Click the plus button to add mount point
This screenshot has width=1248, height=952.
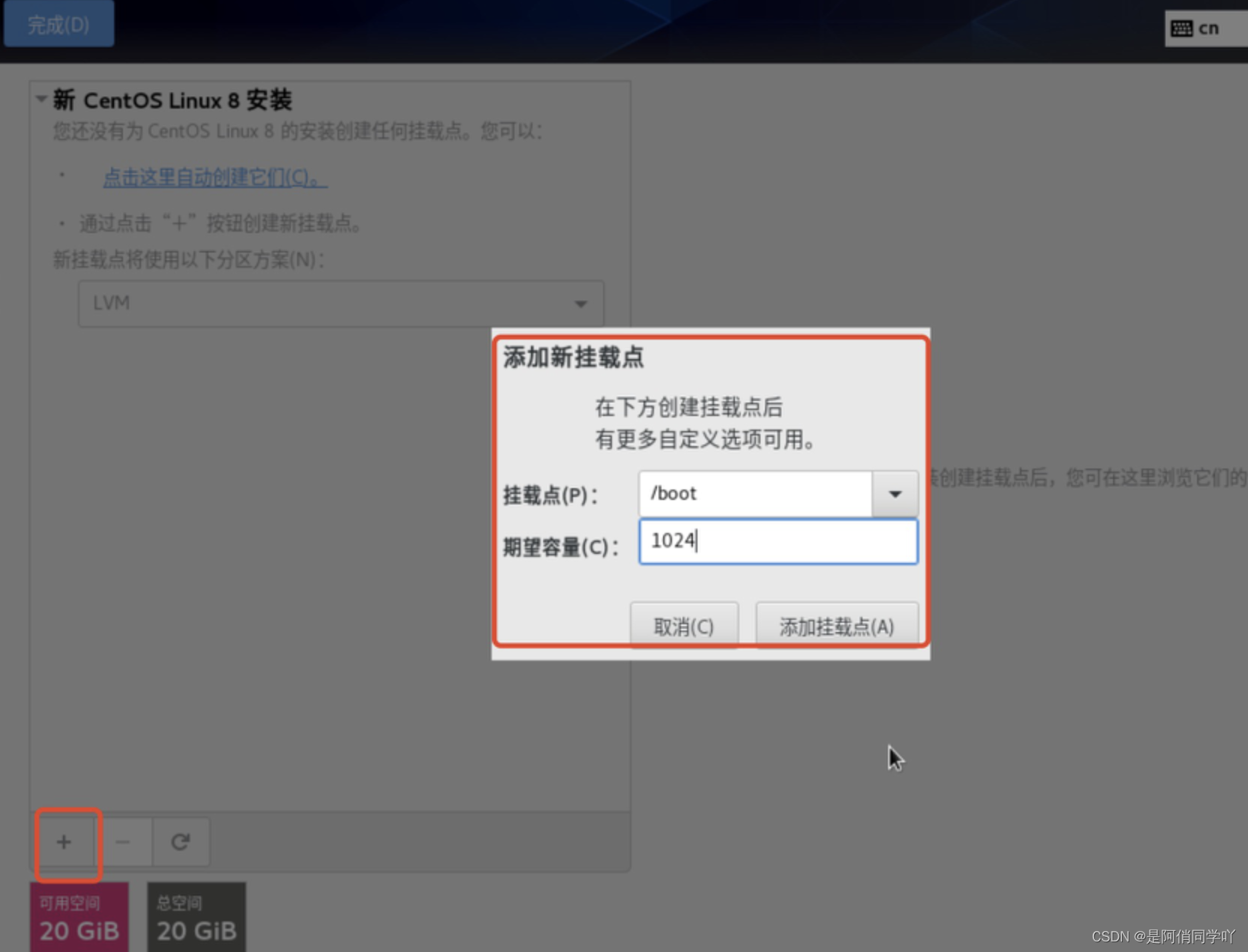click(64, 842)
